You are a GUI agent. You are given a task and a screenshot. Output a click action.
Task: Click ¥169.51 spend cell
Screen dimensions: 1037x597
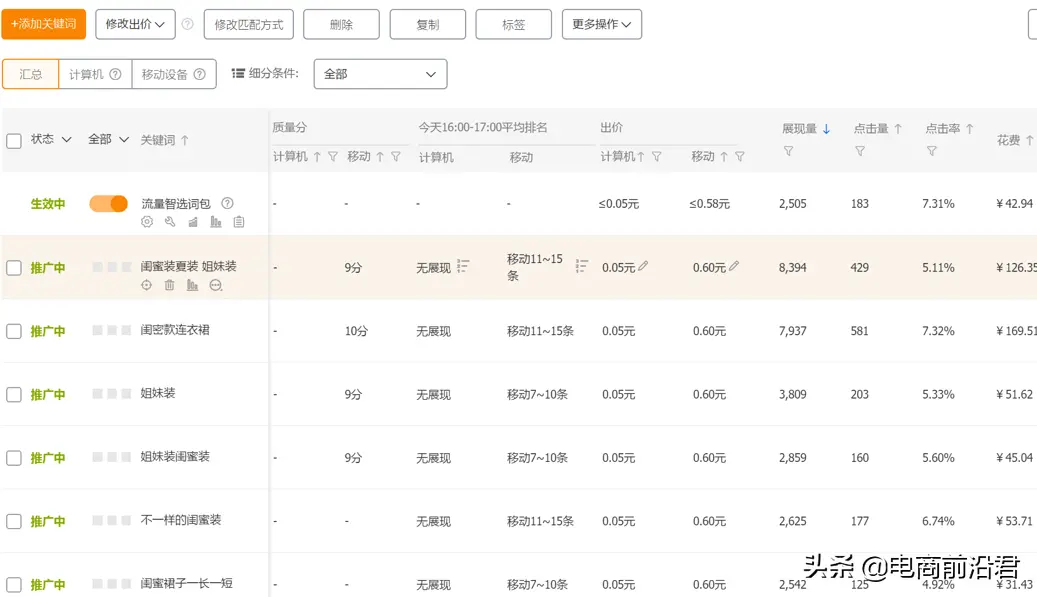click(1016, 331)
